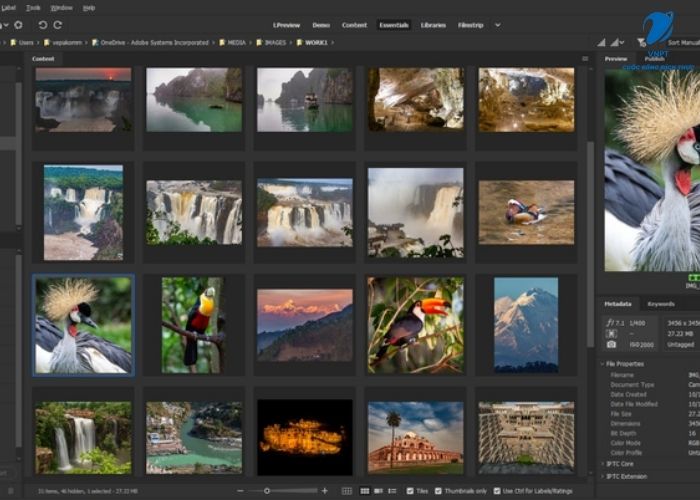Select the toucan with orange beak thumbnail
This screenshot has width=700, height=500.
pyautogui.click(x=416, y=325)
